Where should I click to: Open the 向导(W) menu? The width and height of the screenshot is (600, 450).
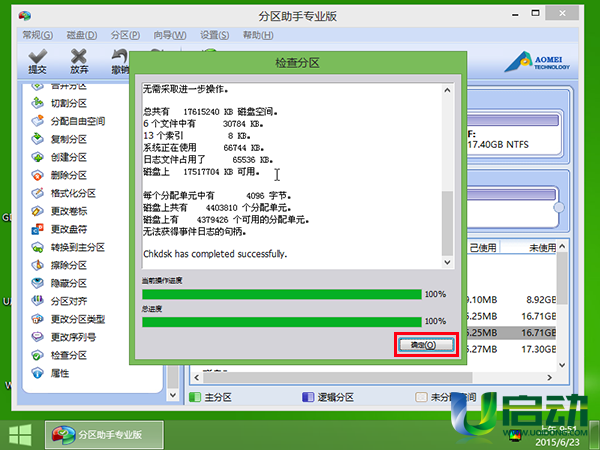tap(170, 35)
